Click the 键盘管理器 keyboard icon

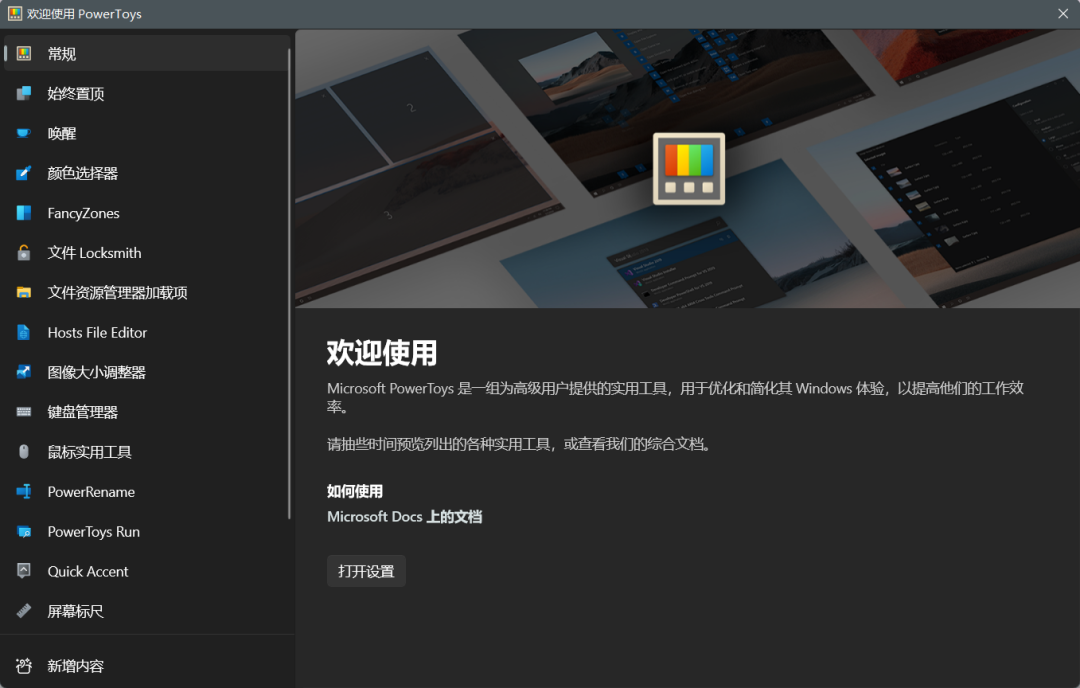(23, 412)
